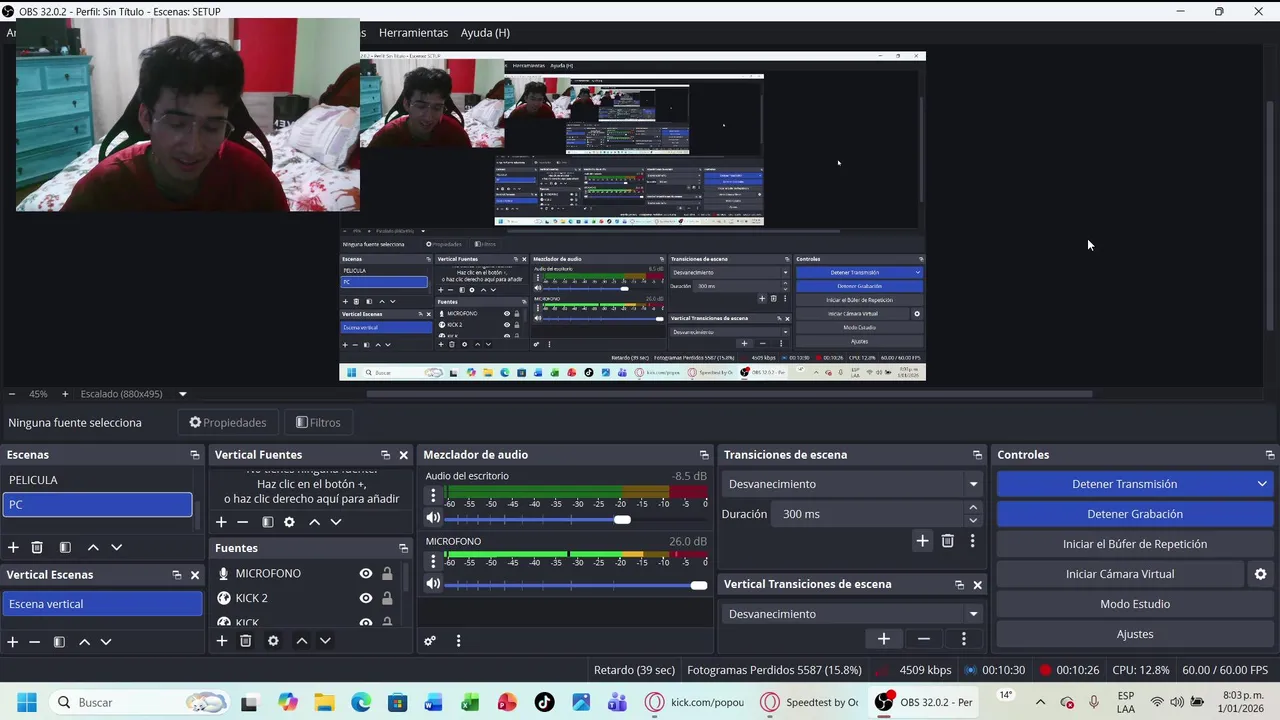The width and height of the screenshot is (1280, 720).
Task: Delete selected source with Fuentes trash icon
Action: [x=245, y=641]
